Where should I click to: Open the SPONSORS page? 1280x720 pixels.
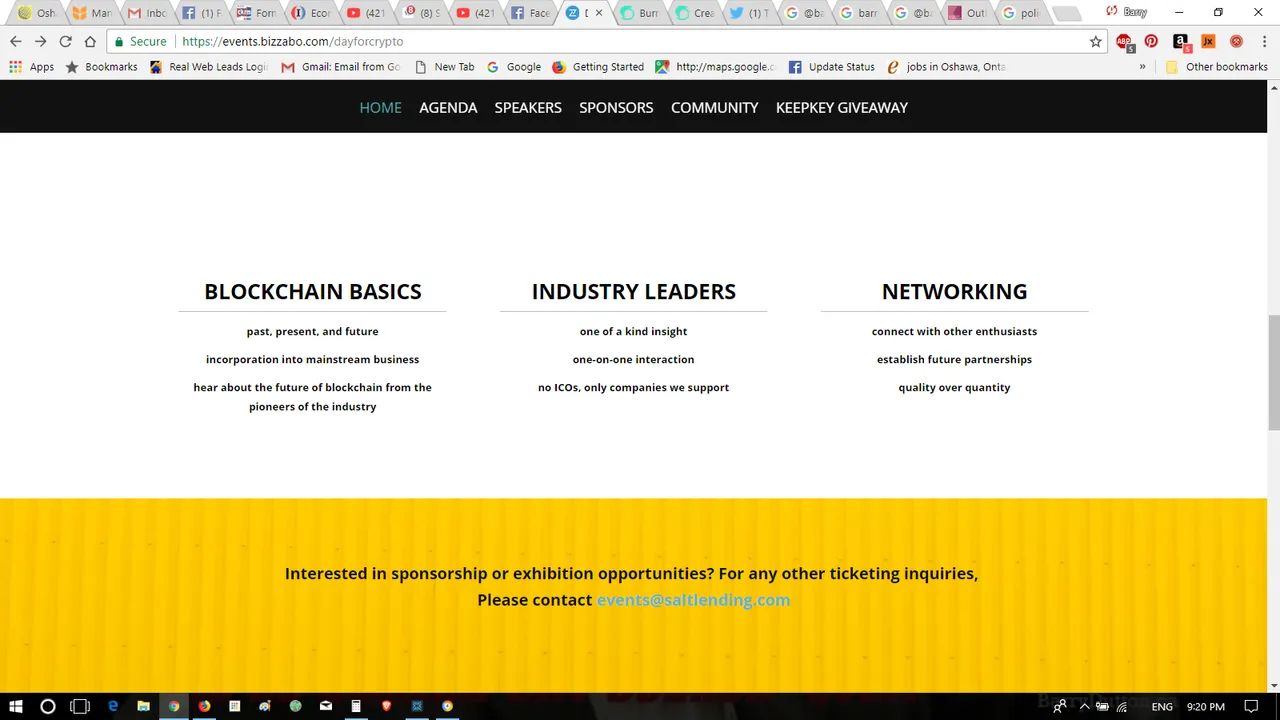click(616, 107)
